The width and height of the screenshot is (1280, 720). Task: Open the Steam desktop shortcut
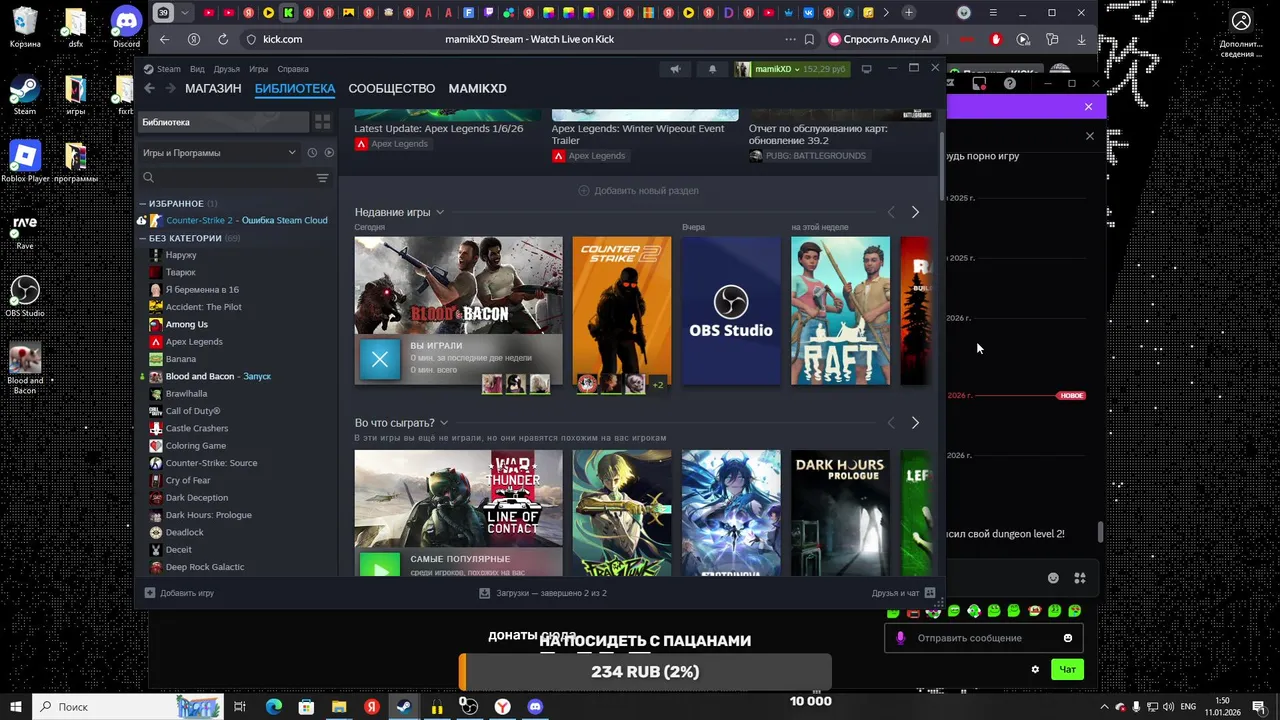25,95
